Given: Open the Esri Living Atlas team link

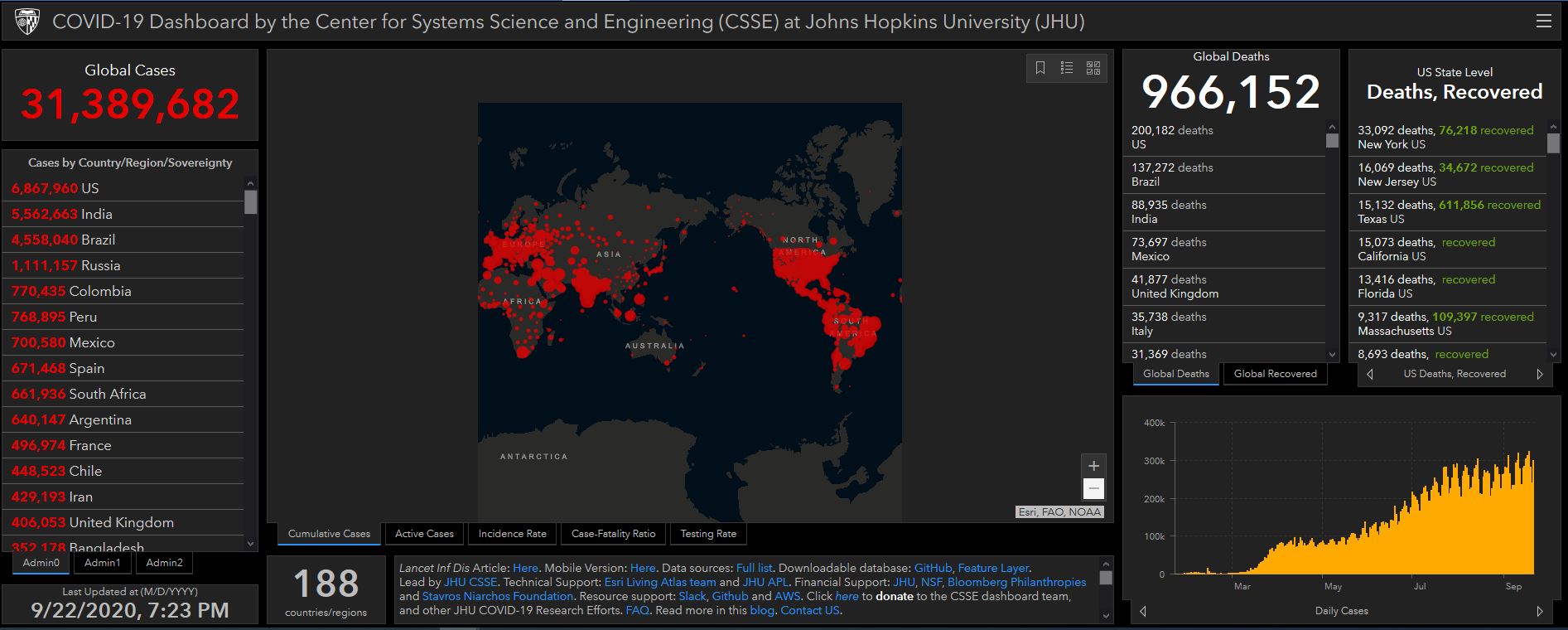Looking at the screenshot, I should pos(660,582).
